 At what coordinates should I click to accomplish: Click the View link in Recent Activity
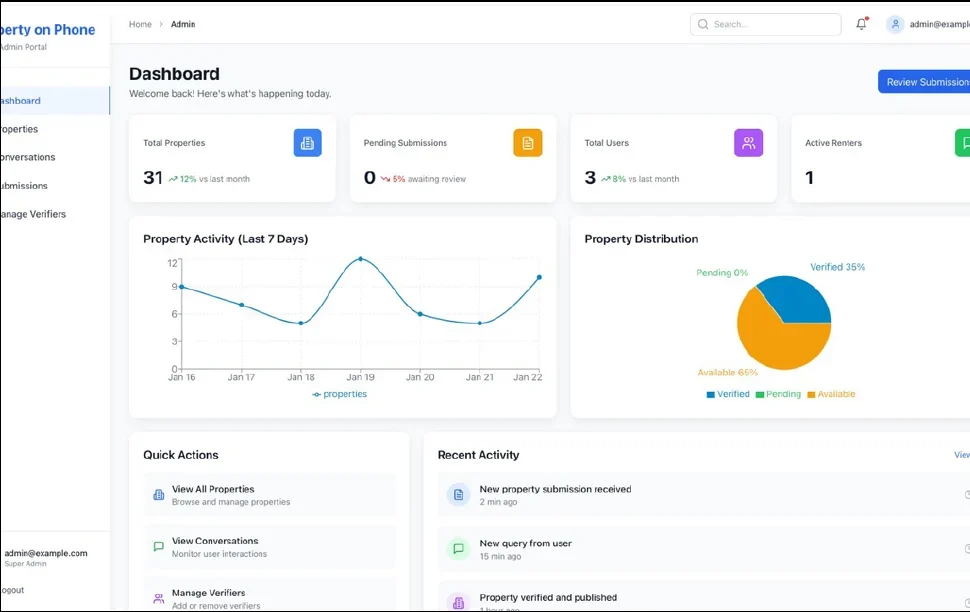point(962,455)
